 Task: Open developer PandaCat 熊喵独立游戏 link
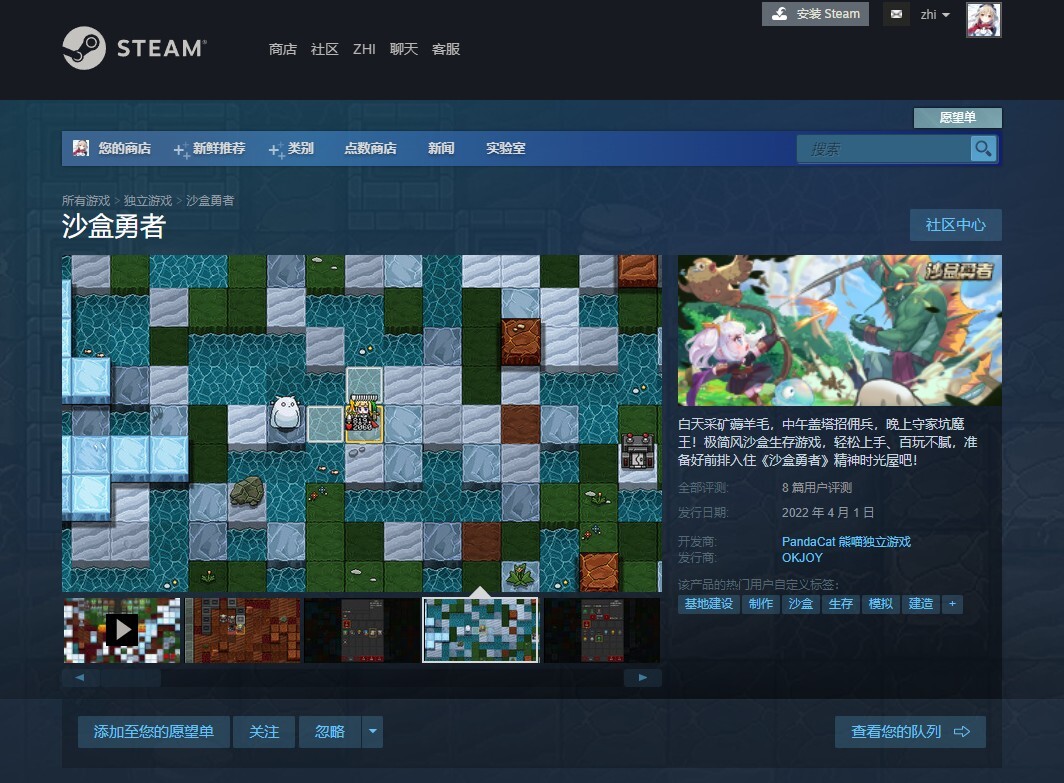click(x=846, y=541)
